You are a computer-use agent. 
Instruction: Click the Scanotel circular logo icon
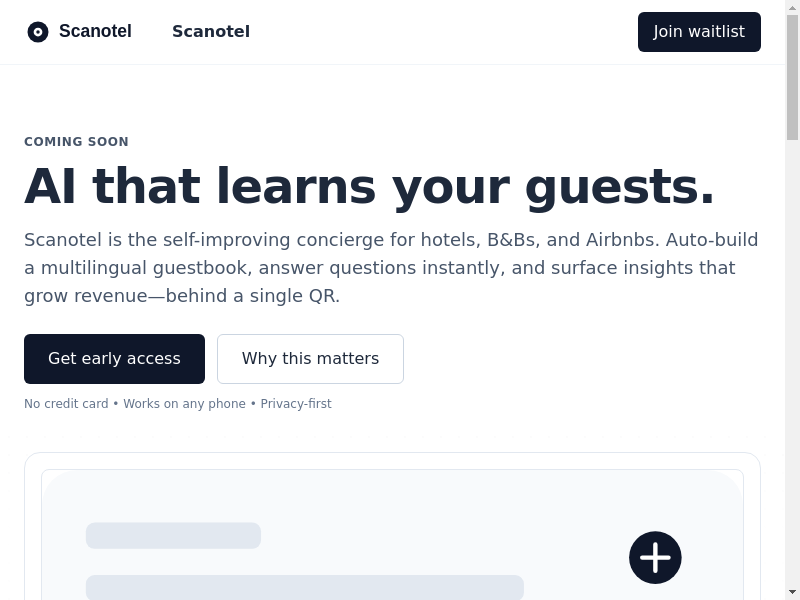(38, 32)
